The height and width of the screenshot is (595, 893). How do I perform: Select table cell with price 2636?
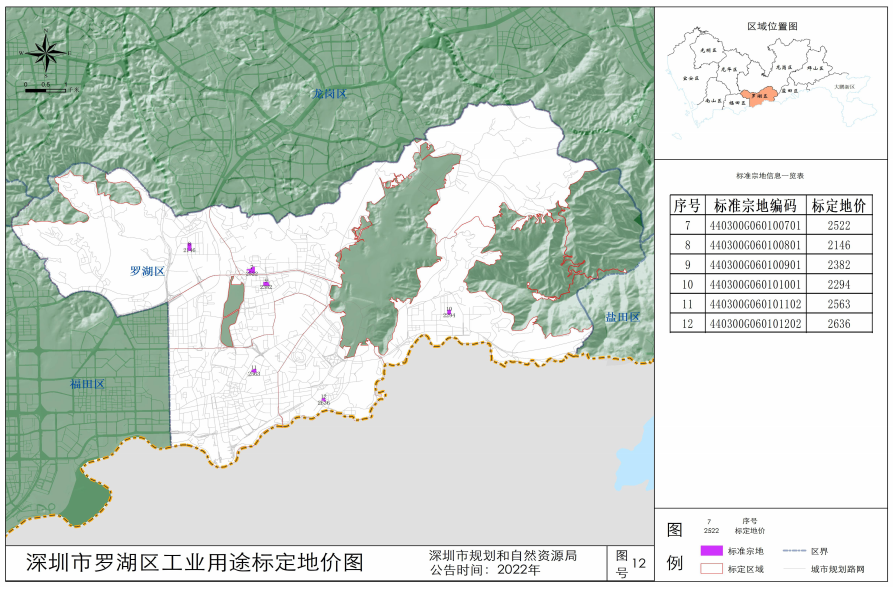(x=838, y=324)
